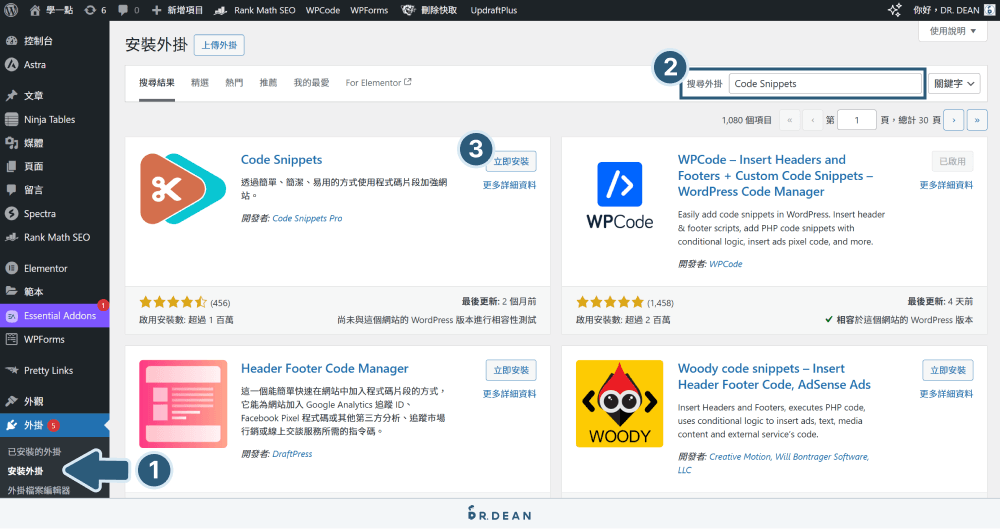Image resolution: width=1000 pixels, height=529 pixels.
Task: Open 更多詳細資料 for Header Footer Code Manager
Action: pos(509,394)
